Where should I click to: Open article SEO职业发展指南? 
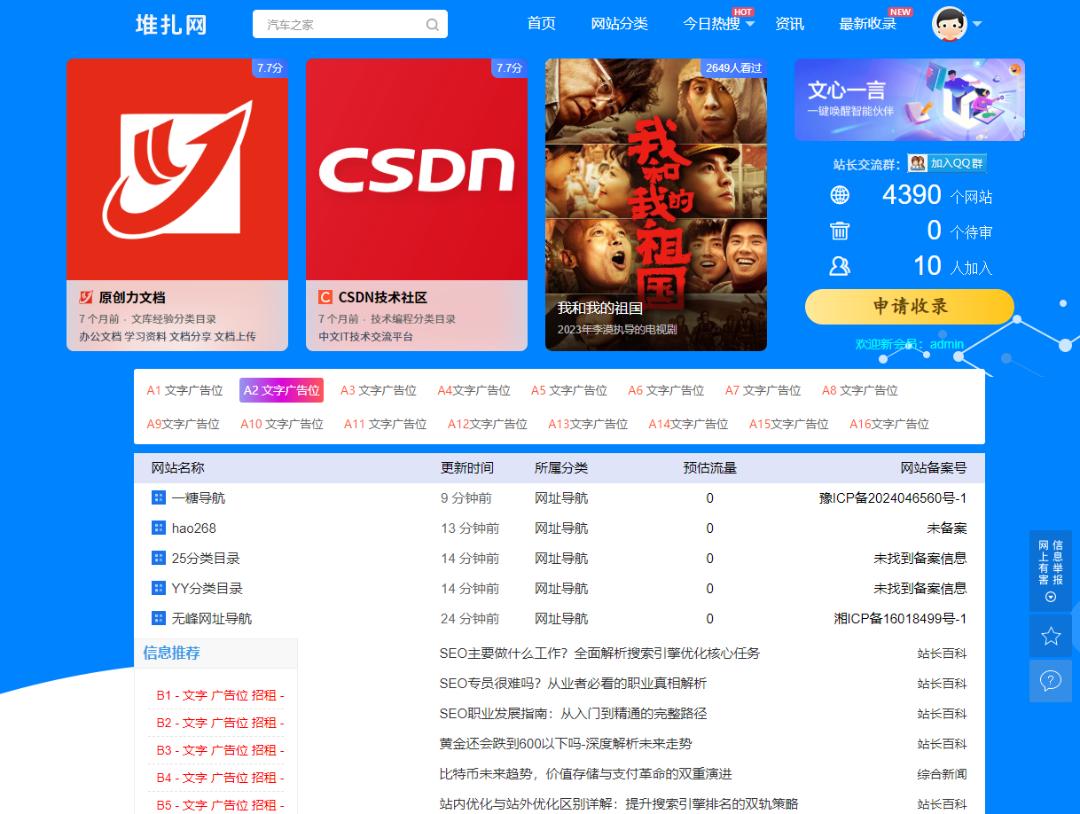573,714
